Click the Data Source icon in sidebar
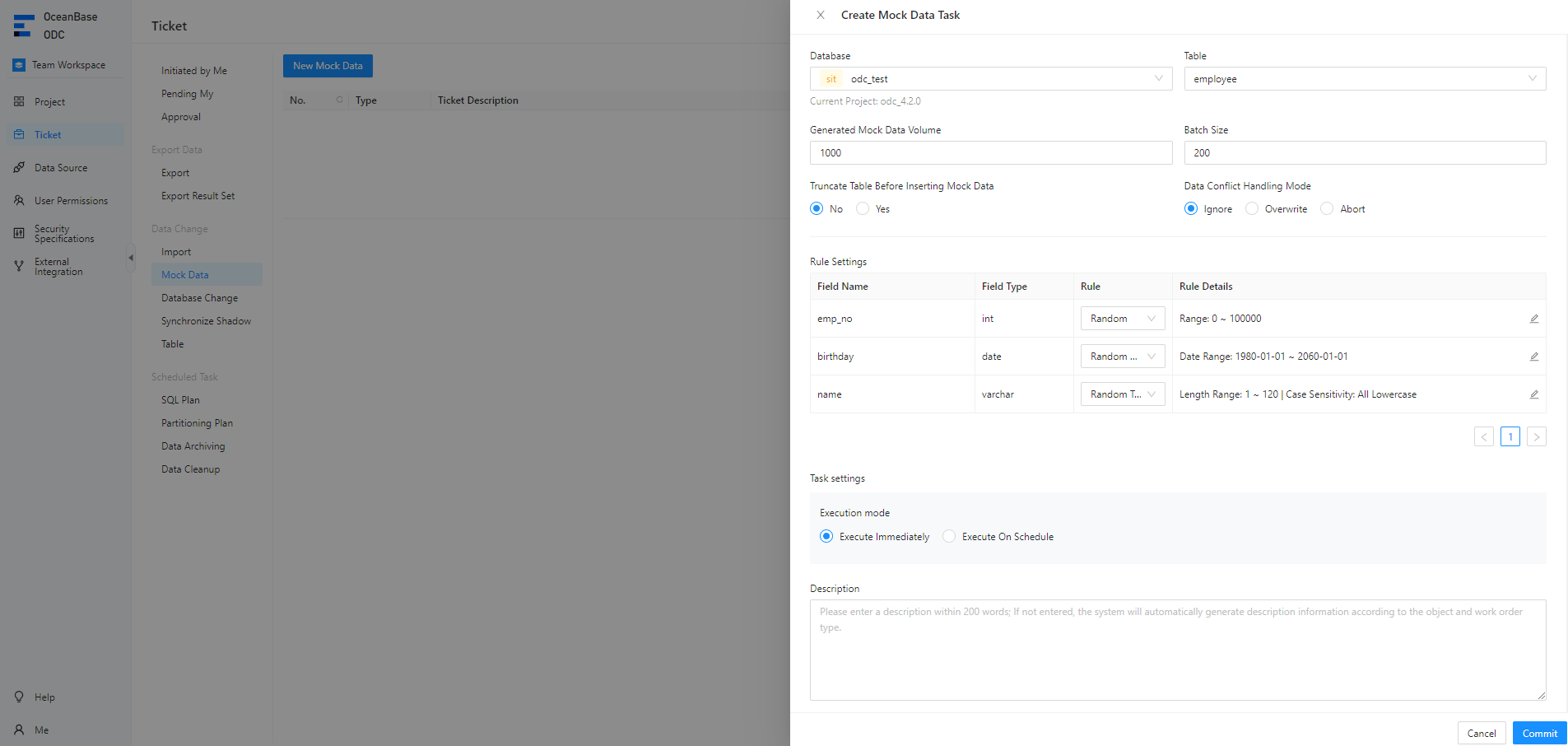This screenshot has width=1568, height=746. click(x=19, y=168)
